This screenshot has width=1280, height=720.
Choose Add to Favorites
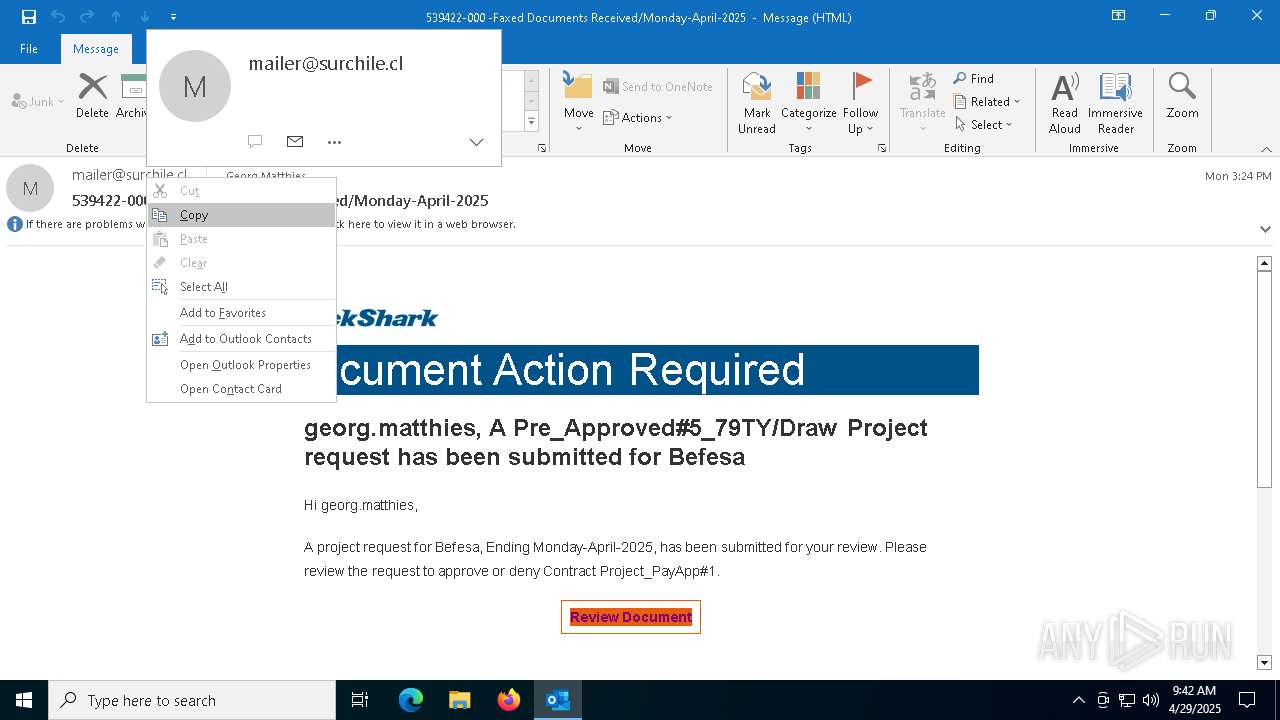(241, 313)
